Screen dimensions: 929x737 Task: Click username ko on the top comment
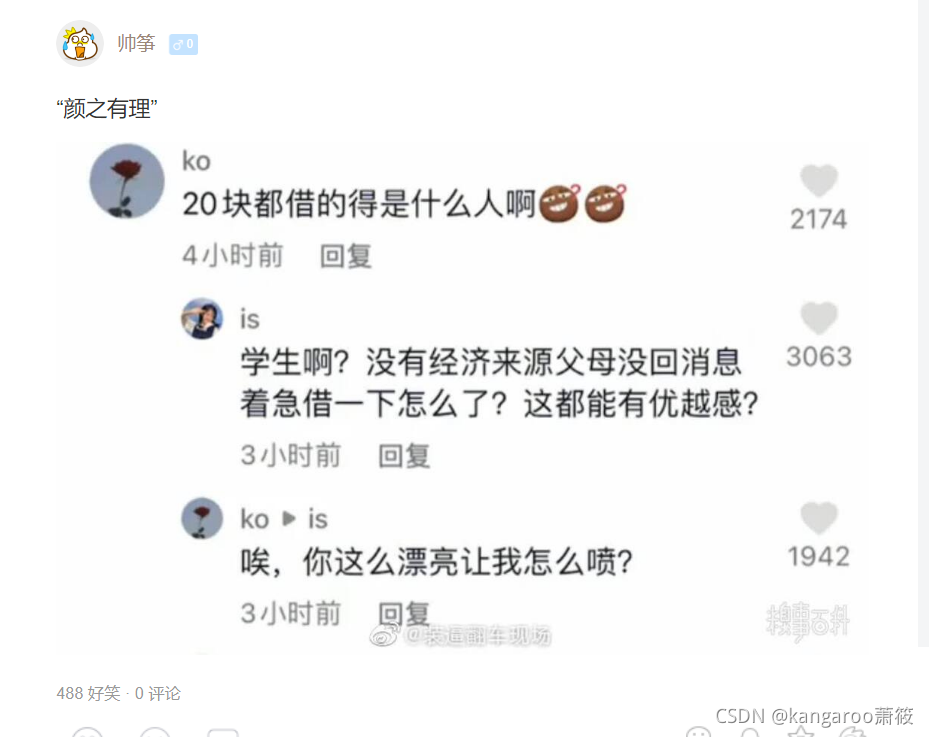[196, 161]
